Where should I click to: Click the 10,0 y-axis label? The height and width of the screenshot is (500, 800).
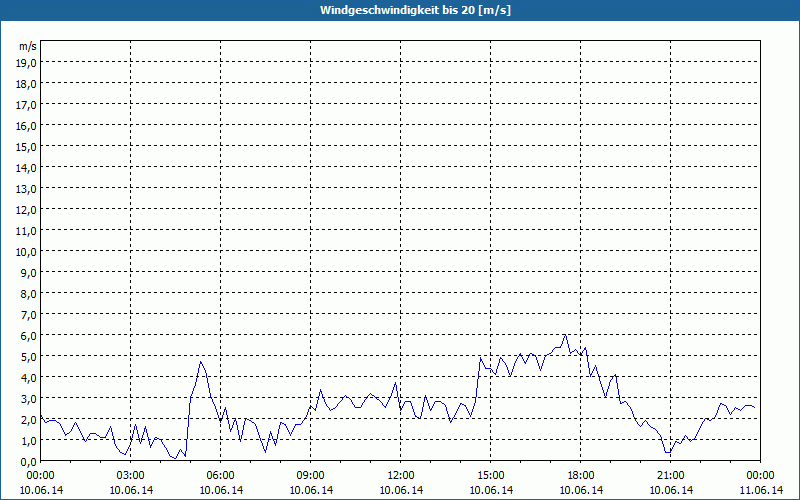(x=28, y=252)
